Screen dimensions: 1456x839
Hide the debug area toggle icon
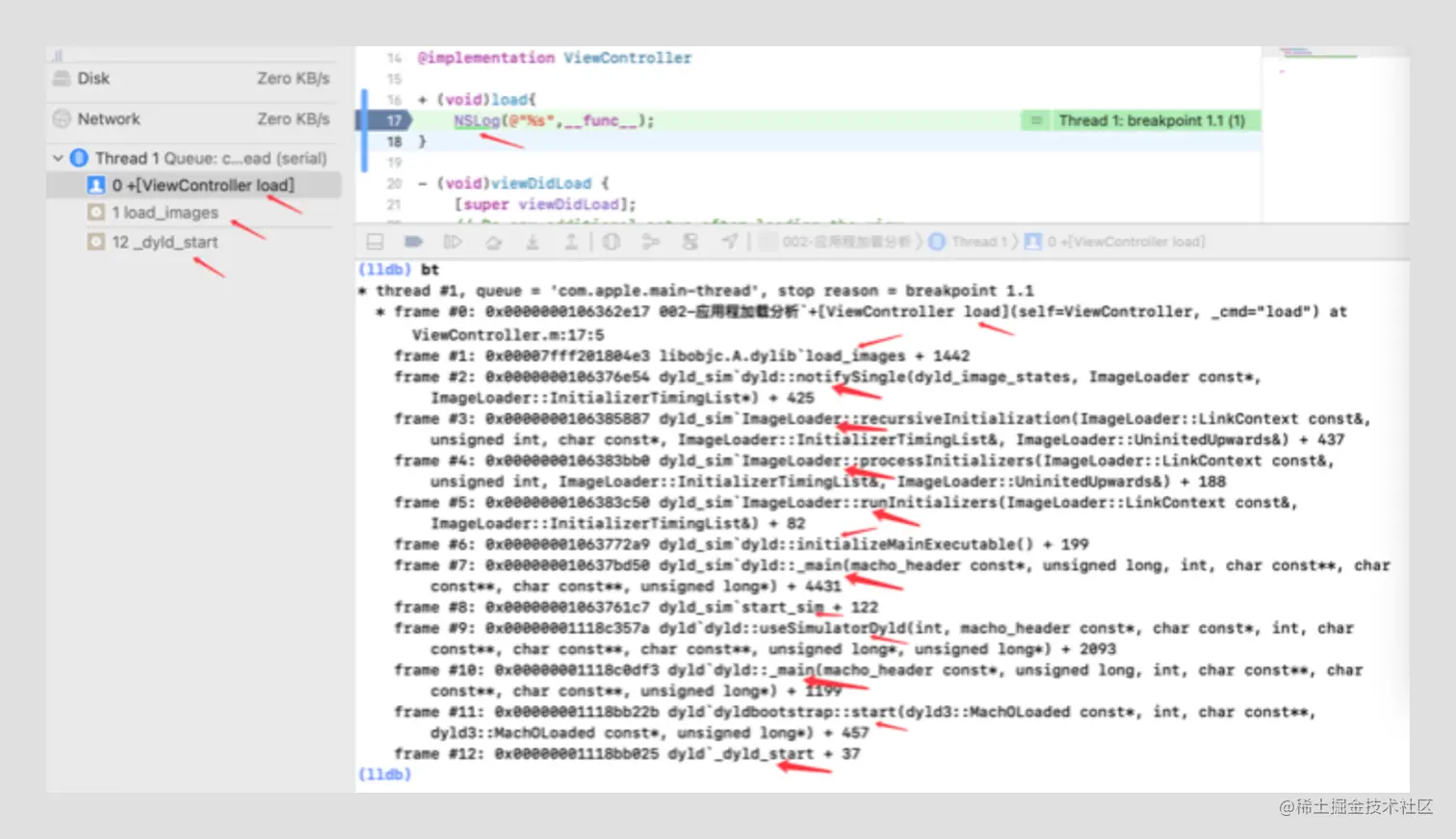(376, 242)
